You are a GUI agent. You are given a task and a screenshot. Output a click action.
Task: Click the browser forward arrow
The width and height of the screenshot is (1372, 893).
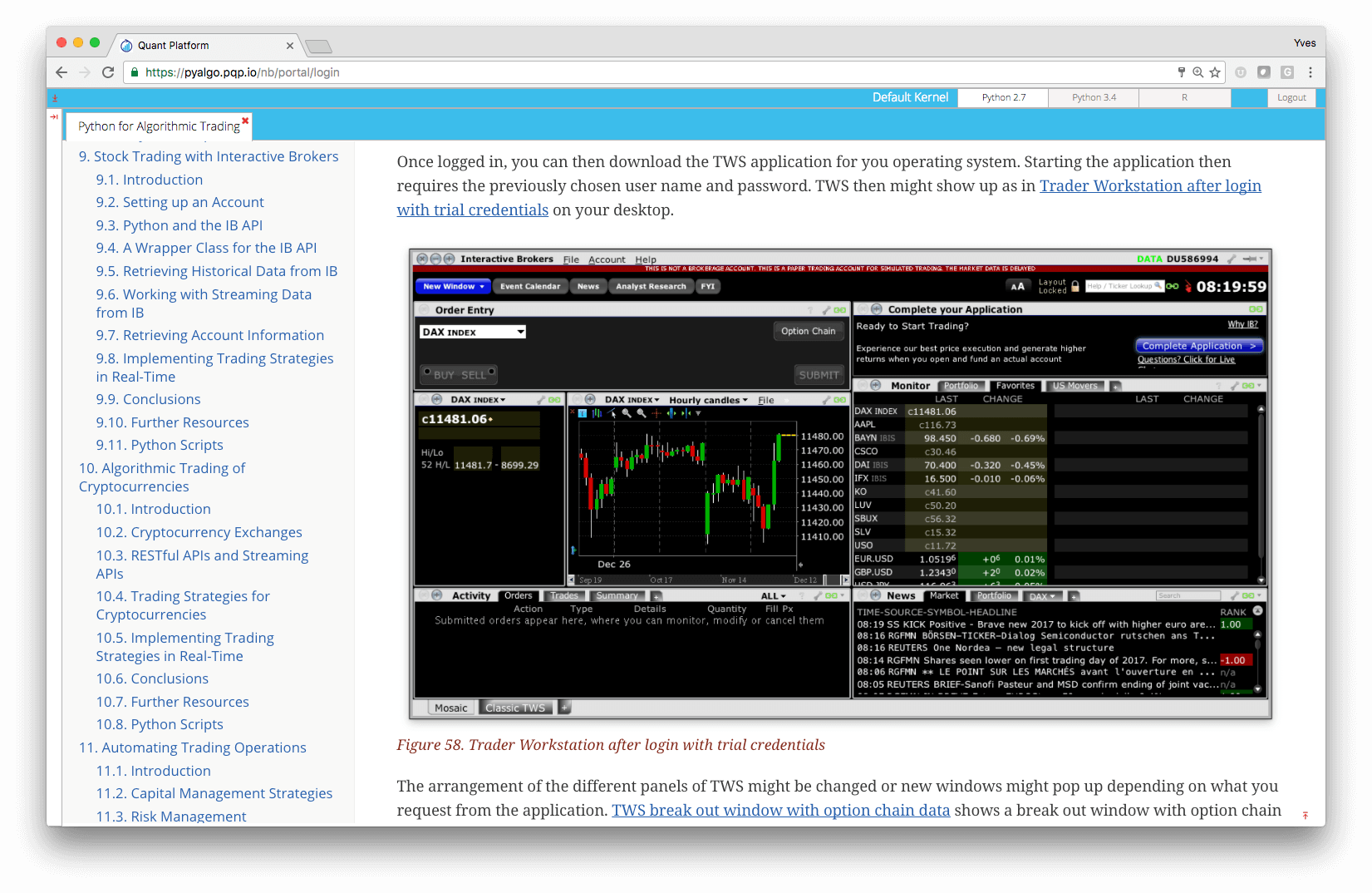coord(84,72)
